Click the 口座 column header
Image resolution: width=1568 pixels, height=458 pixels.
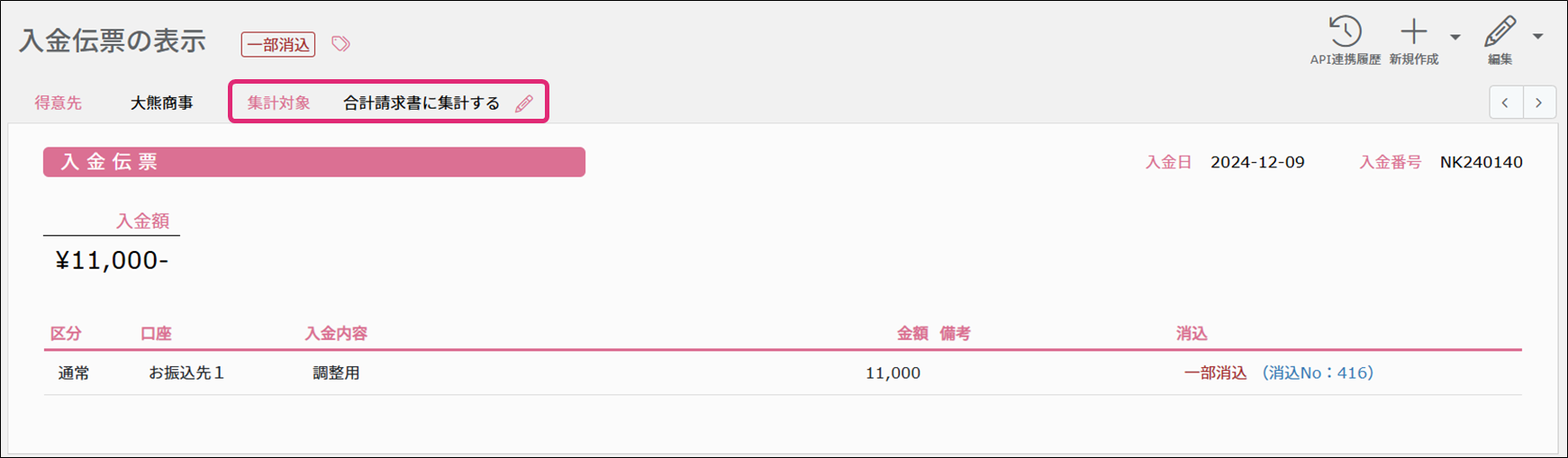click(156, 333)
